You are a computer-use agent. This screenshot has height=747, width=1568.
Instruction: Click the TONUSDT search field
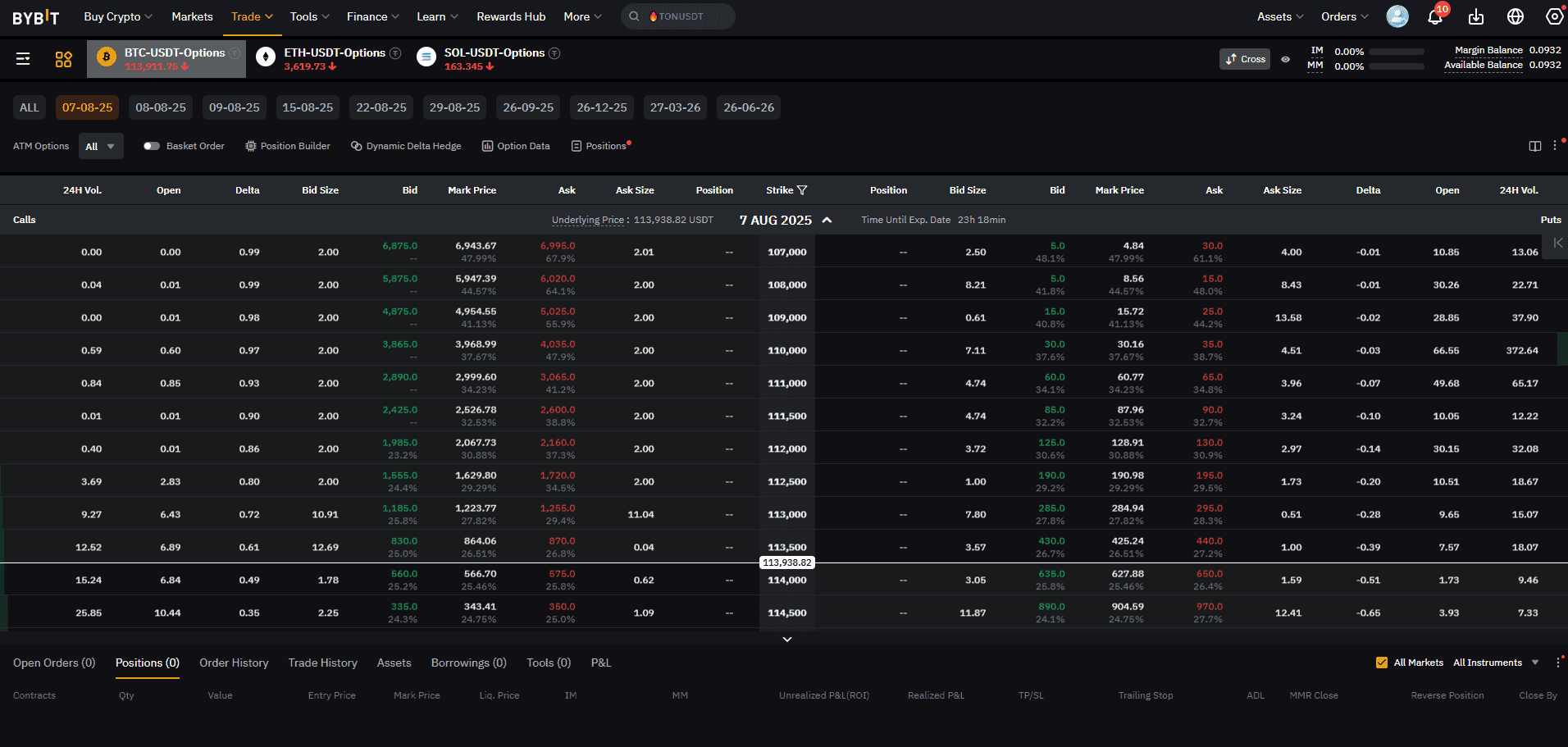pyautogui.click(x=678, y=16)
